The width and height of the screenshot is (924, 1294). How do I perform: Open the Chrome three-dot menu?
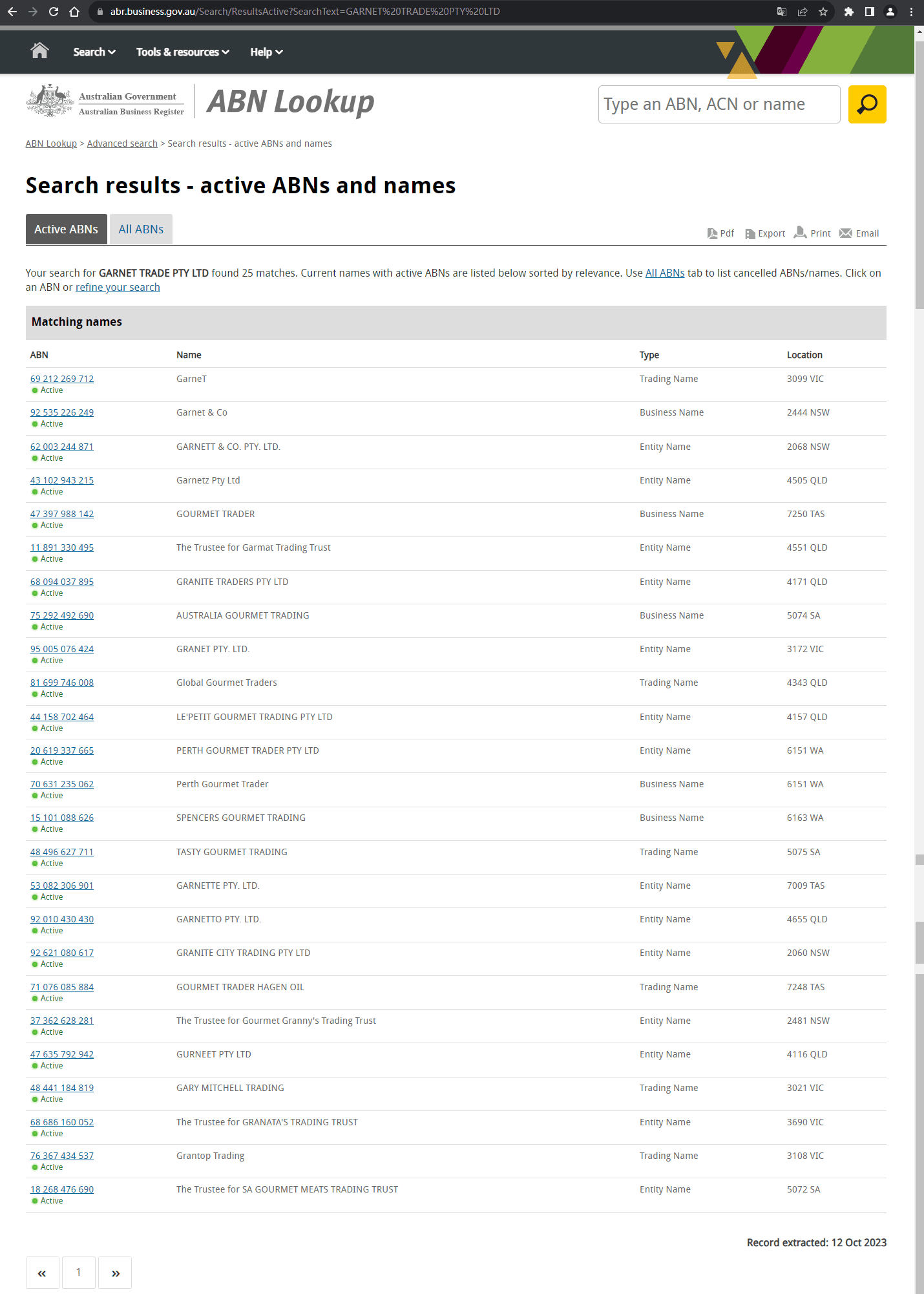click(911, 12)
